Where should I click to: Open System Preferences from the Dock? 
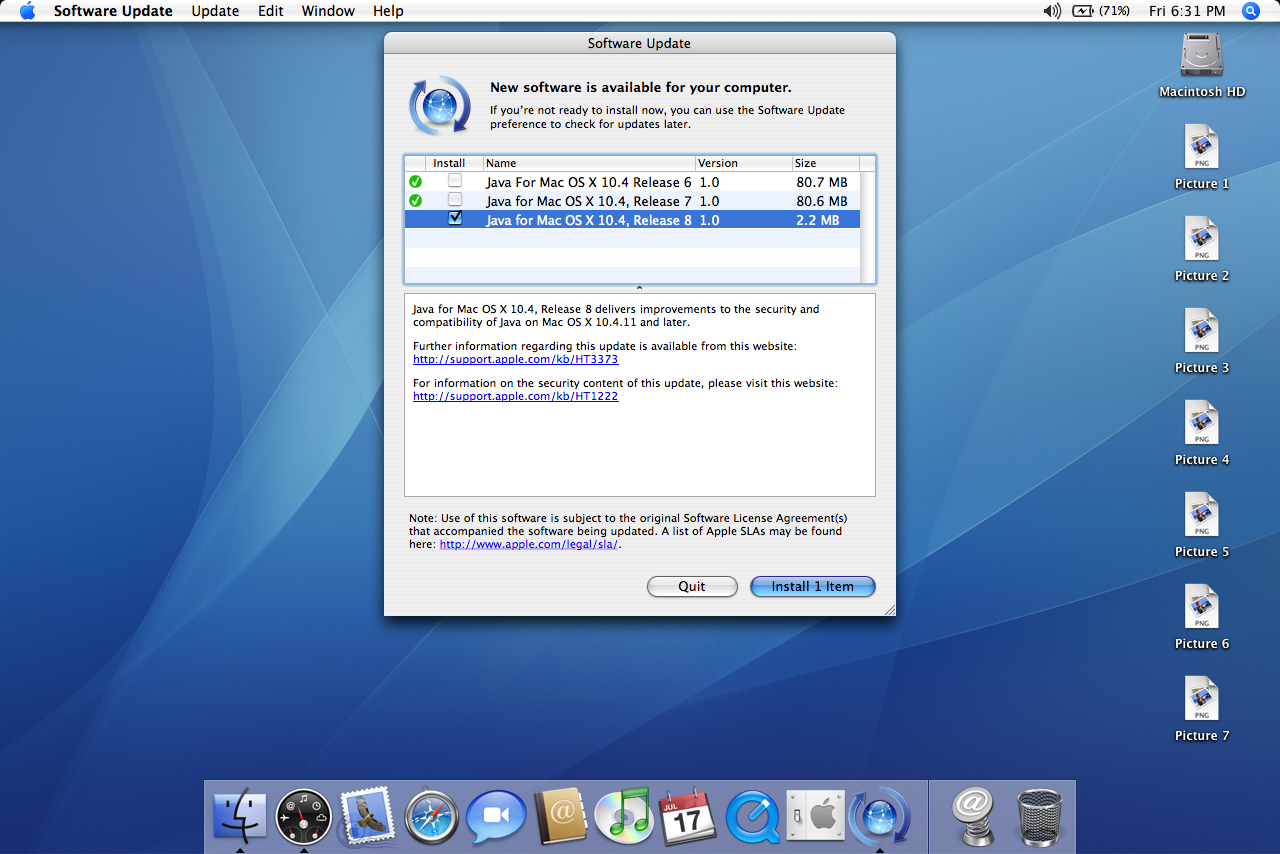[x=815, y=816]
